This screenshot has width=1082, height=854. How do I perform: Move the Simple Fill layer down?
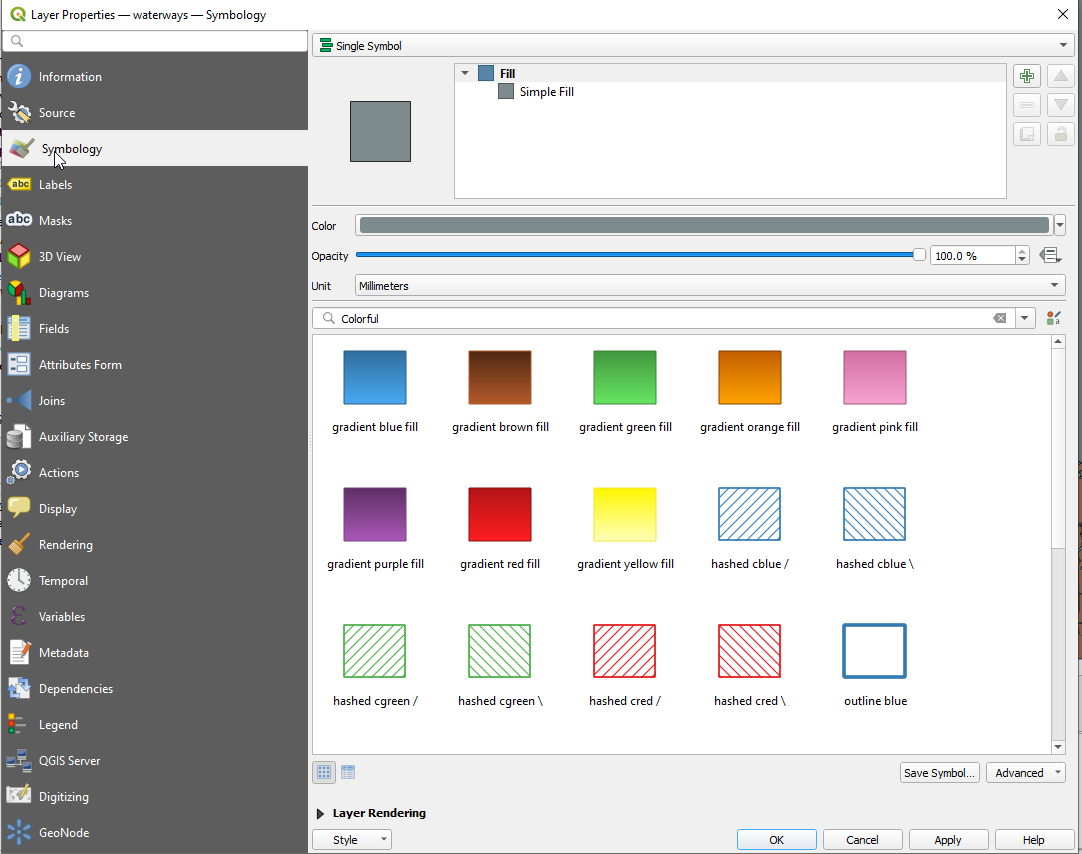click(x=1060, y=104)
